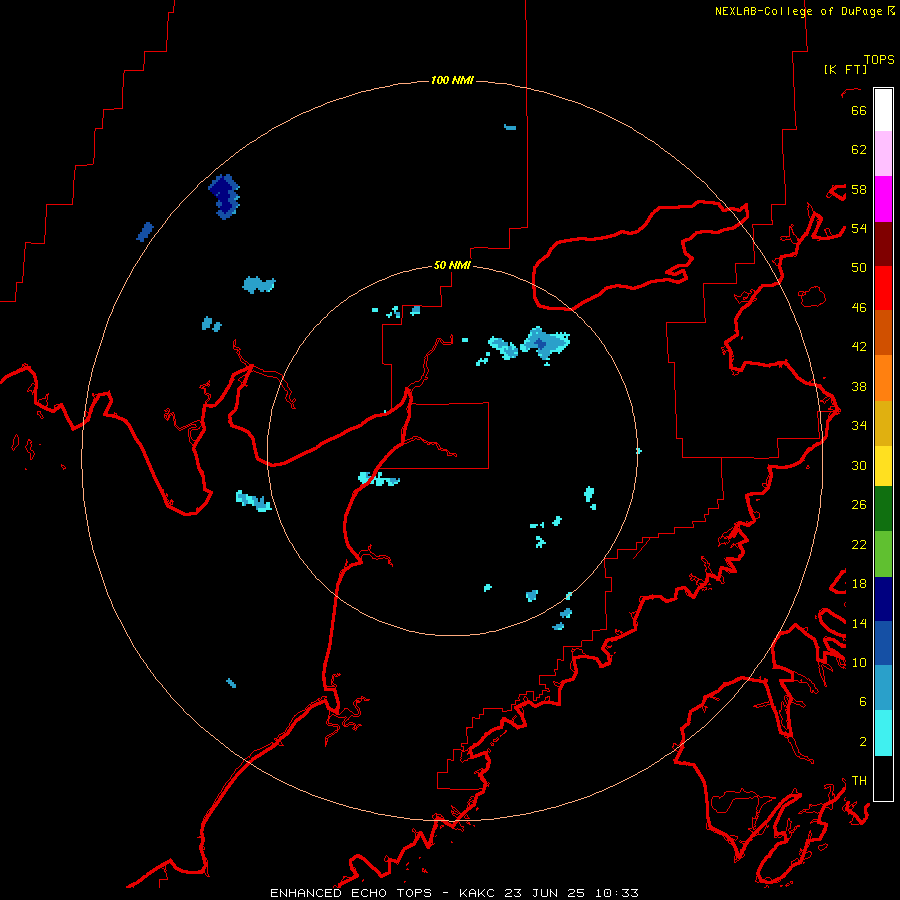Select the bright red legend band
The height and width of the screenshot is (900, 900).
coord(883,288)
